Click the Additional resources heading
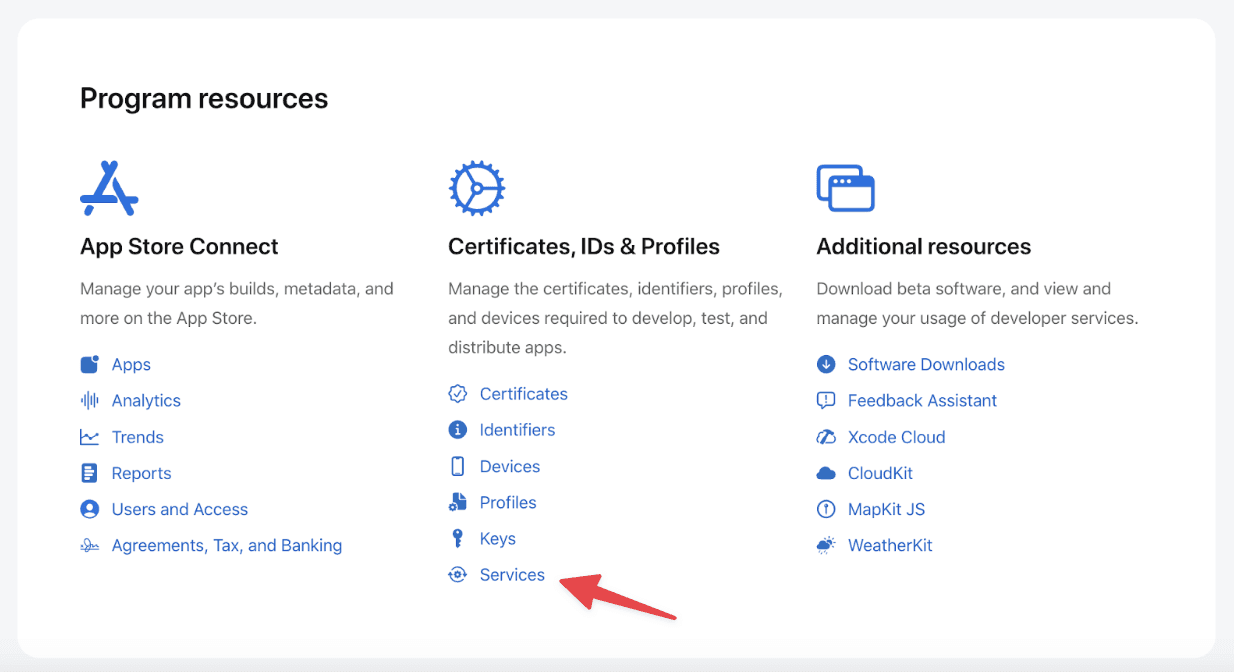Image resolution: width=1234 pixels, height=672 pixels. 924,246
